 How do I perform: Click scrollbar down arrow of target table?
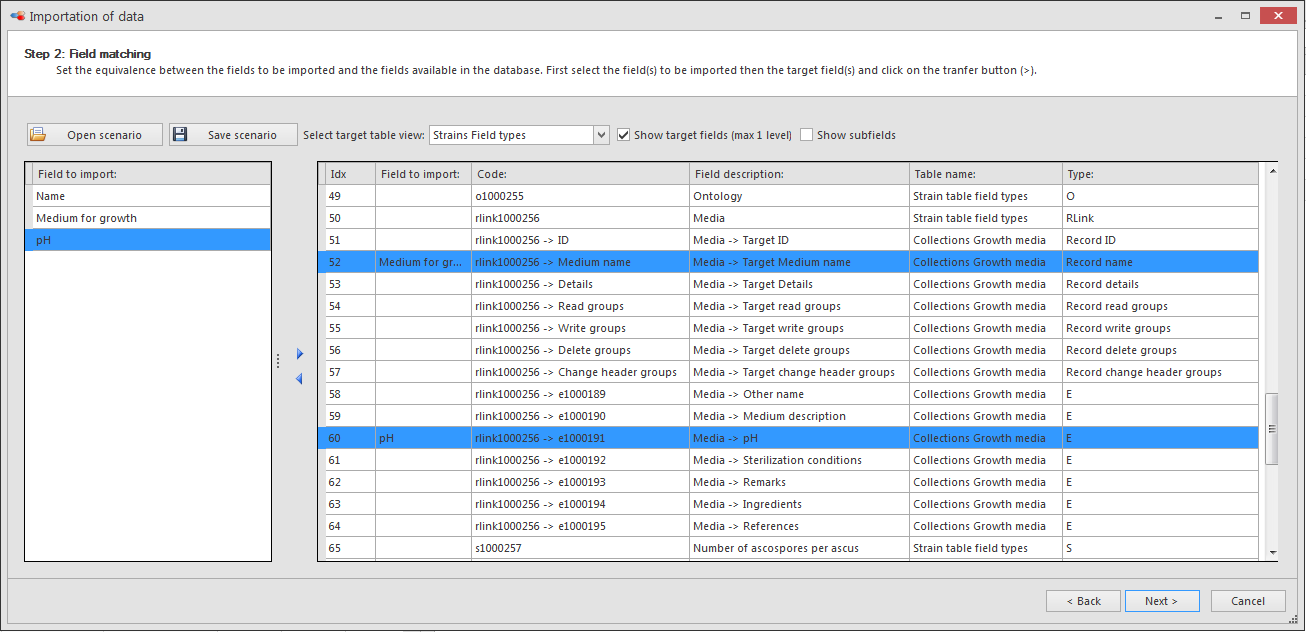click(1272, 552)
